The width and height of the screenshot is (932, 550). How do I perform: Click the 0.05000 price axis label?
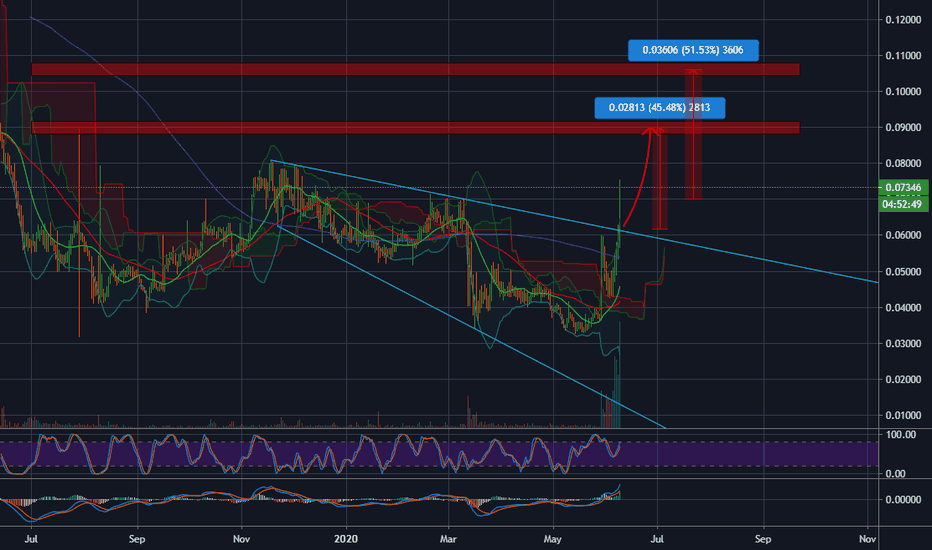click(903, 272)
